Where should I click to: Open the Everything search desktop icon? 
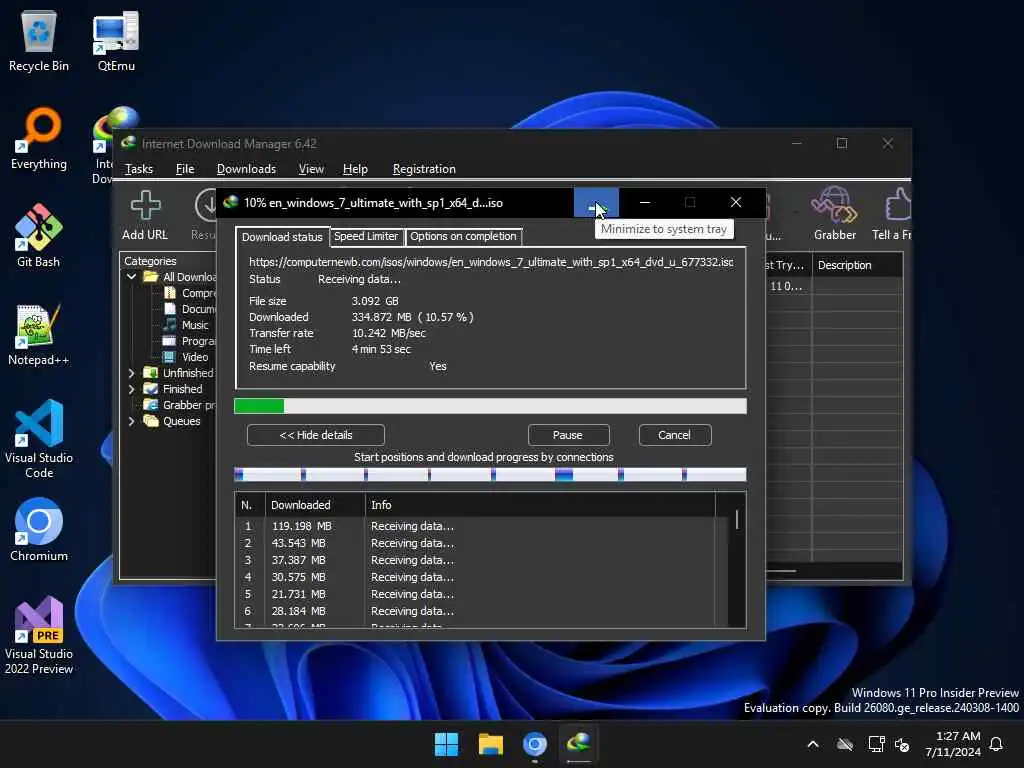tap(39, 139)
